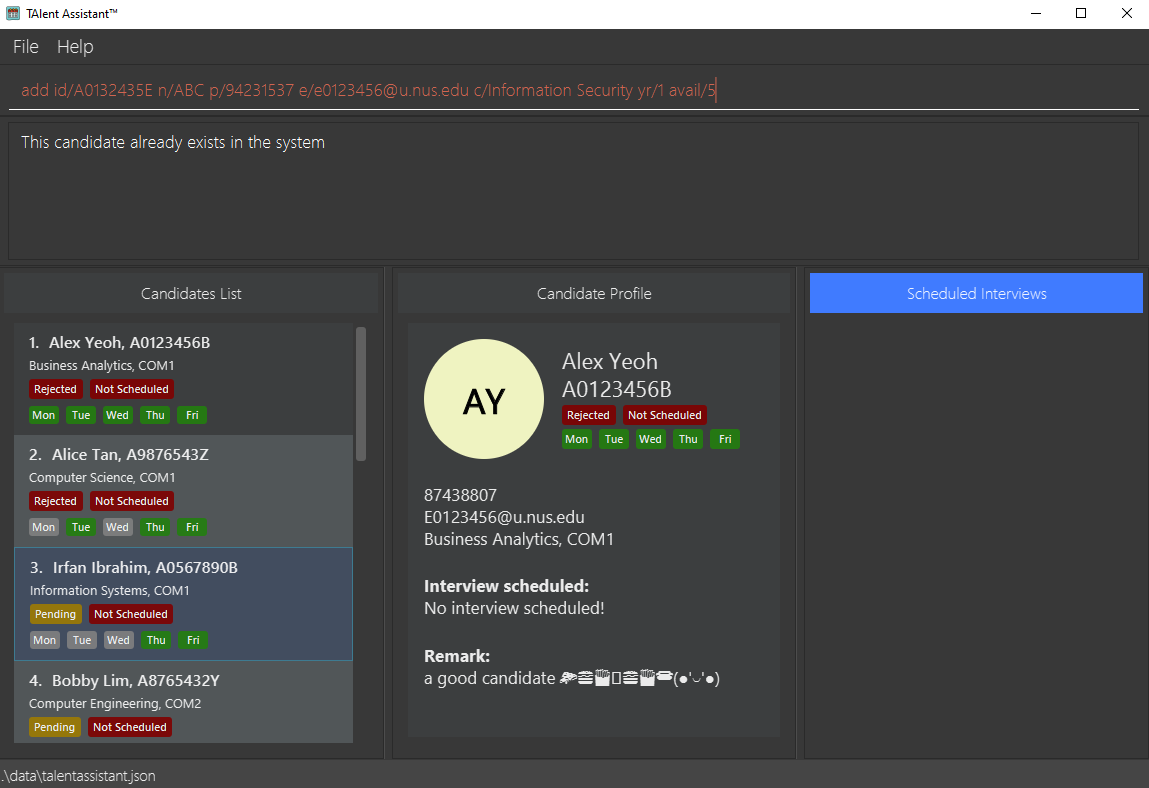Click Fri tag on Alice Tan card
This screenshot has height=788, width=1149.
192,527
